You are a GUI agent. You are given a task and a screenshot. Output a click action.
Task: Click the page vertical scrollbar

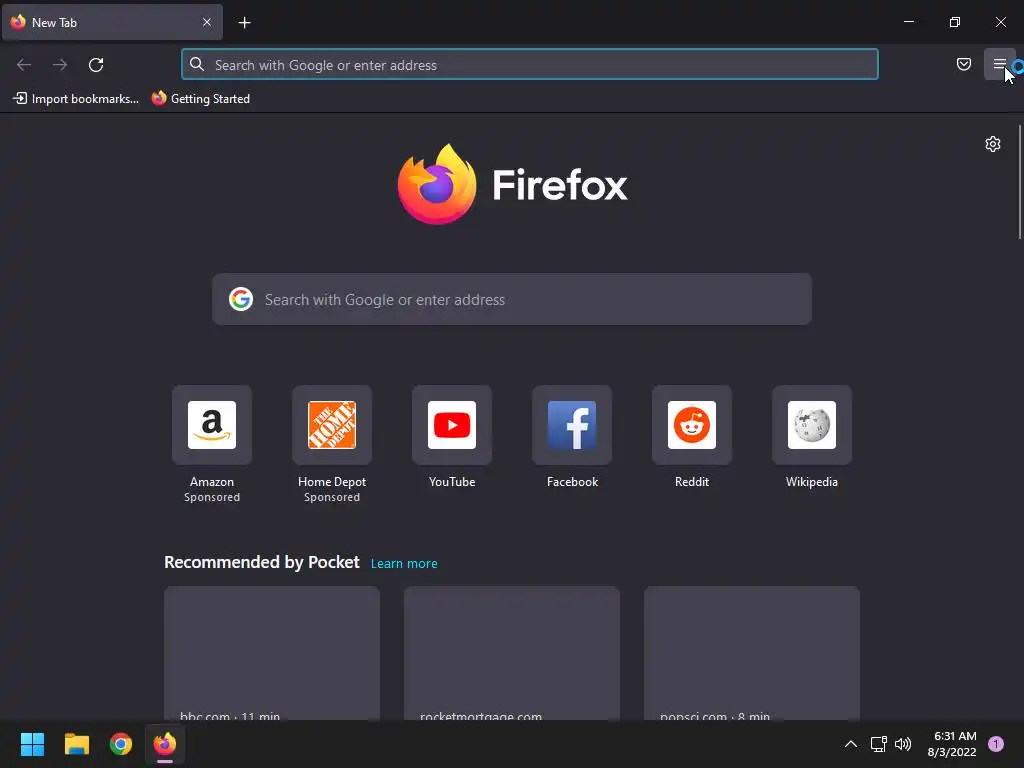1019,182
